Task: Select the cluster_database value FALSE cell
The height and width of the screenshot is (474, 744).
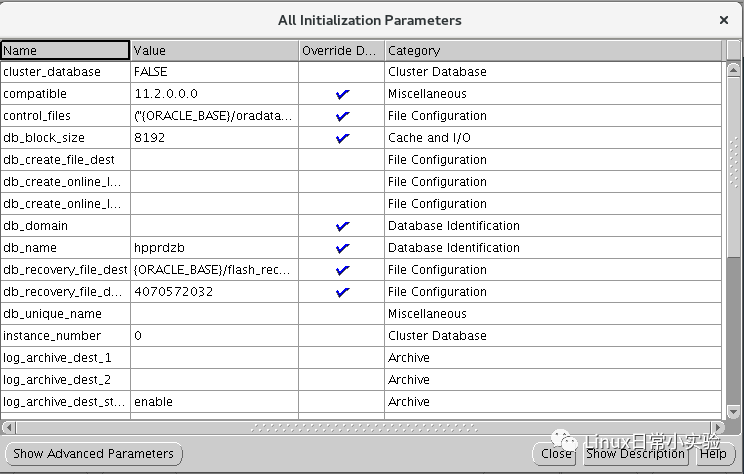Action: (213, 72)
